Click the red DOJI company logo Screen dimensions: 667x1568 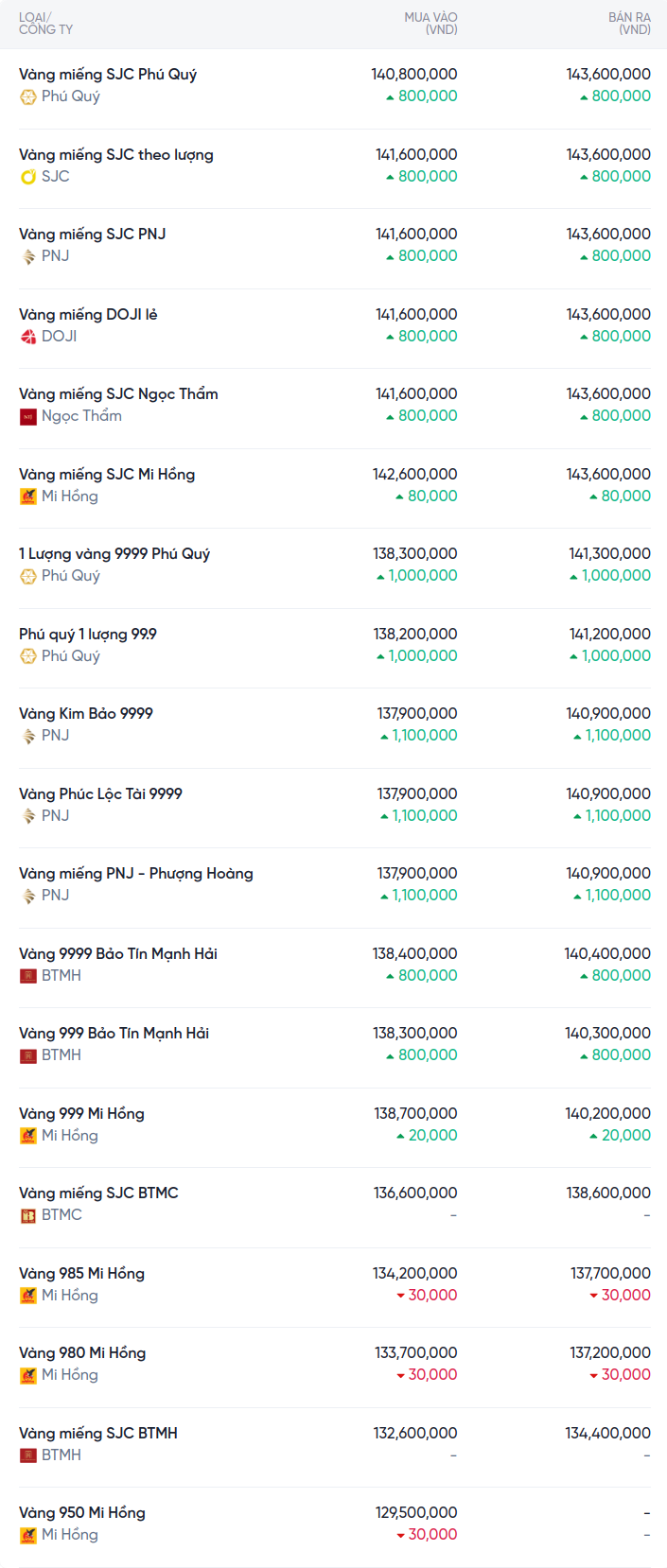pos(28,337)
